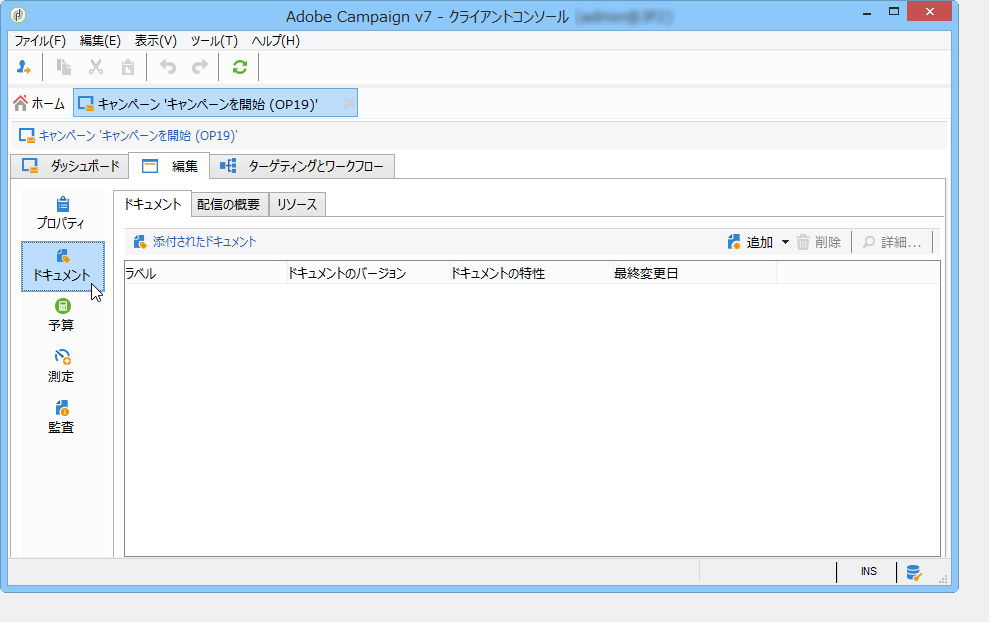Click the Copy icon in toolbar
This screenshot has height=622, width=989.
tap(64, 67)
